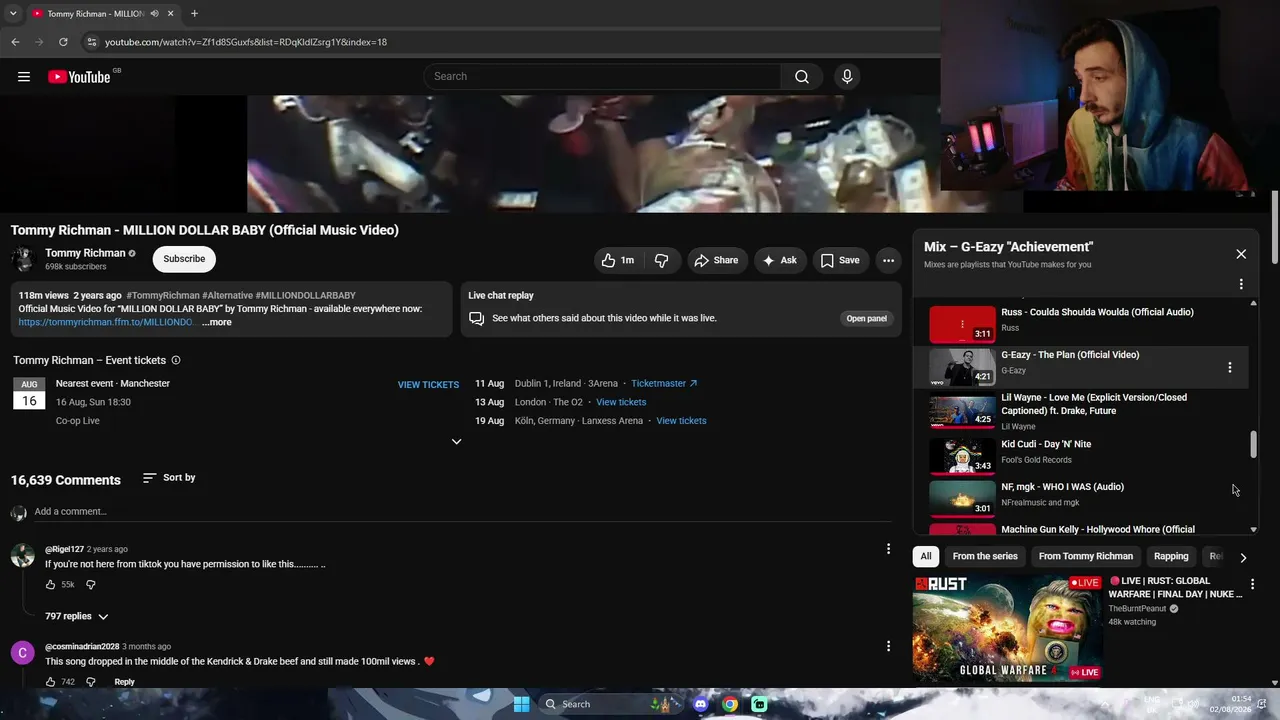This screenshot has width=1280, height=720.
Task: Mute the tab via speaker icon
Action: pyautogui.click(x=154, y=14)
